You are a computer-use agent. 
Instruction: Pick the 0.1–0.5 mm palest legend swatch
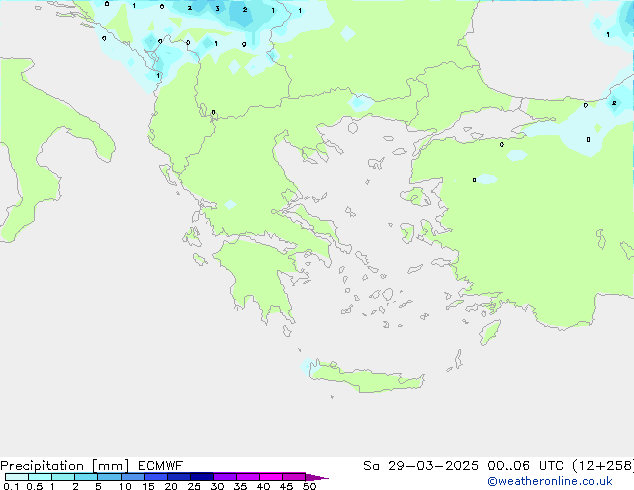17,477
